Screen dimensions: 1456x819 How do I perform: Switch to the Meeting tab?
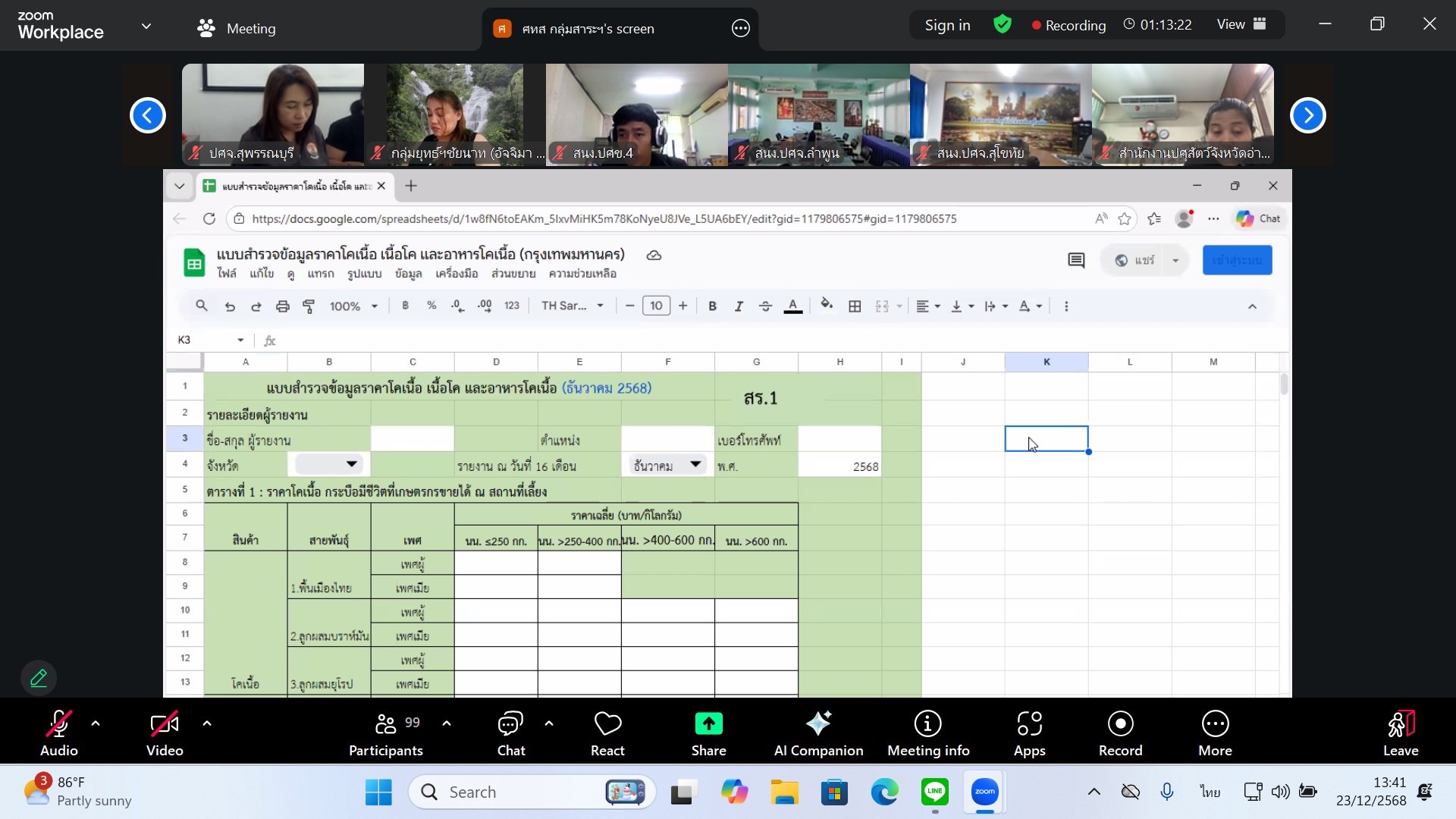[237, 29]
